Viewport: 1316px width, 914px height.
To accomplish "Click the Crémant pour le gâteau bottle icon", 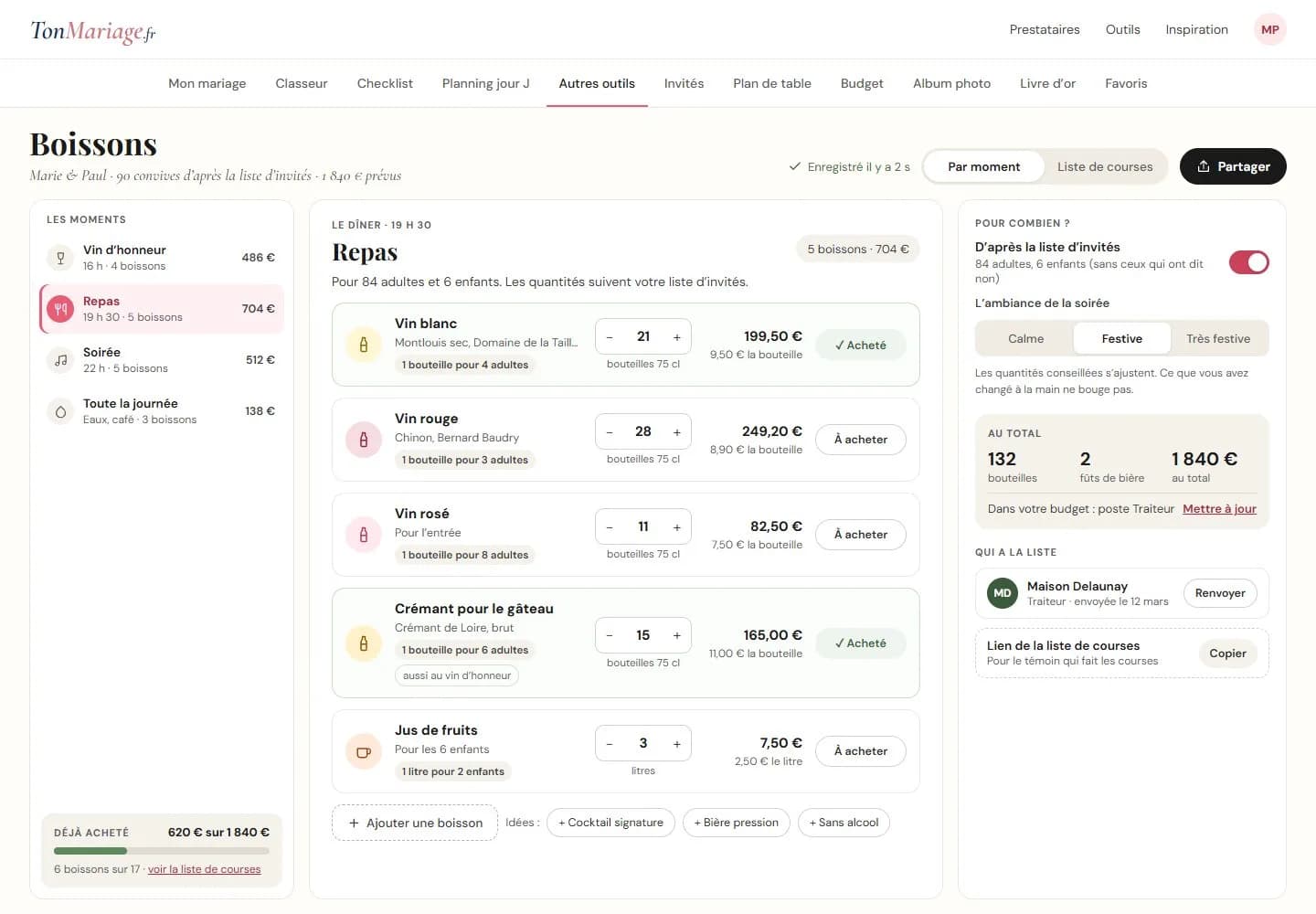I will tap(364, 643).
